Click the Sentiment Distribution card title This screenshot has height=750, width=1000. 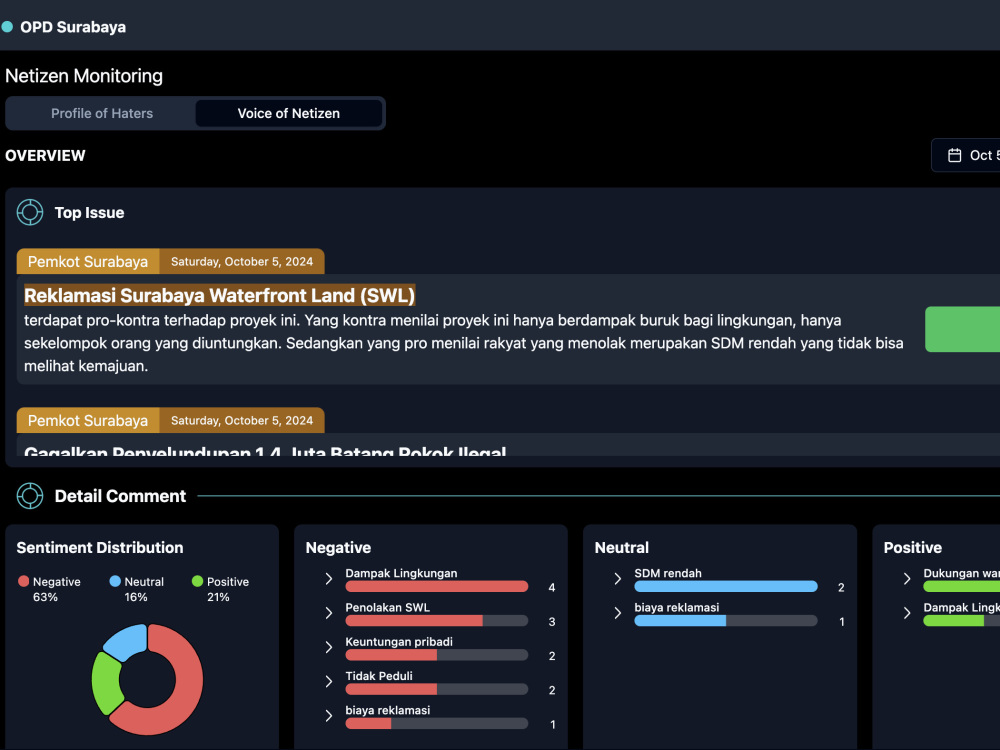[x=99, y=547]
